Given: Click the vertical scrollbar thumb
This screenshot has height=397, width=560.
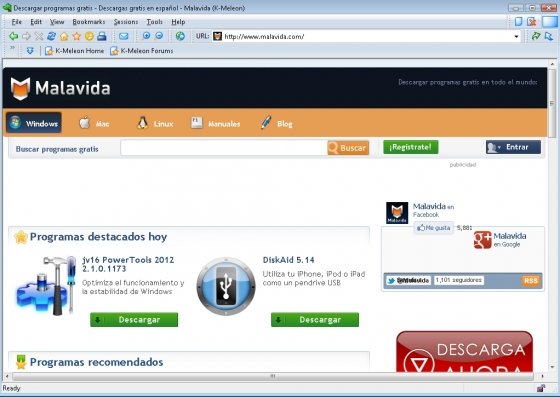Looking at the screenshot, I should (x=552, y=104).
